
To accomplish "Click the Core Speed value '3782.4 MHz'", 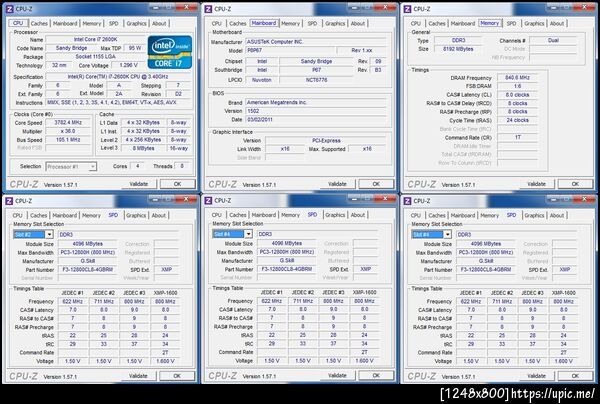I will (x=68, y=122).
